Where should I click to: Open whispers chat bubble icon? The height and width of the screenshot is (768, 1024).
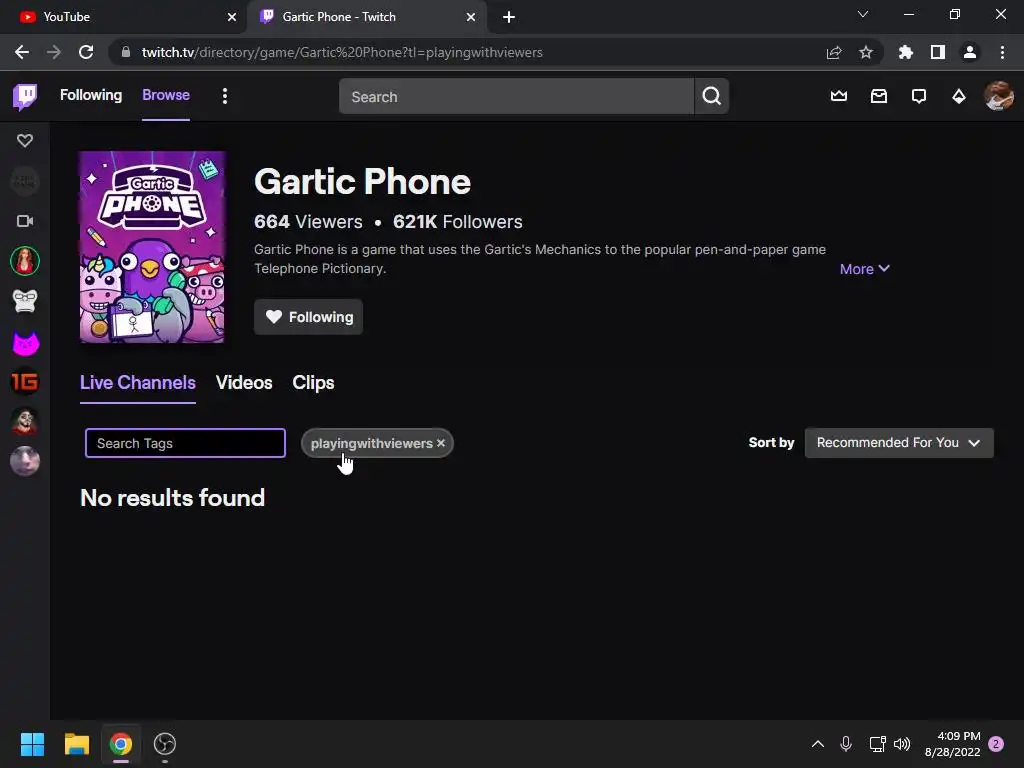pos(919,97)
